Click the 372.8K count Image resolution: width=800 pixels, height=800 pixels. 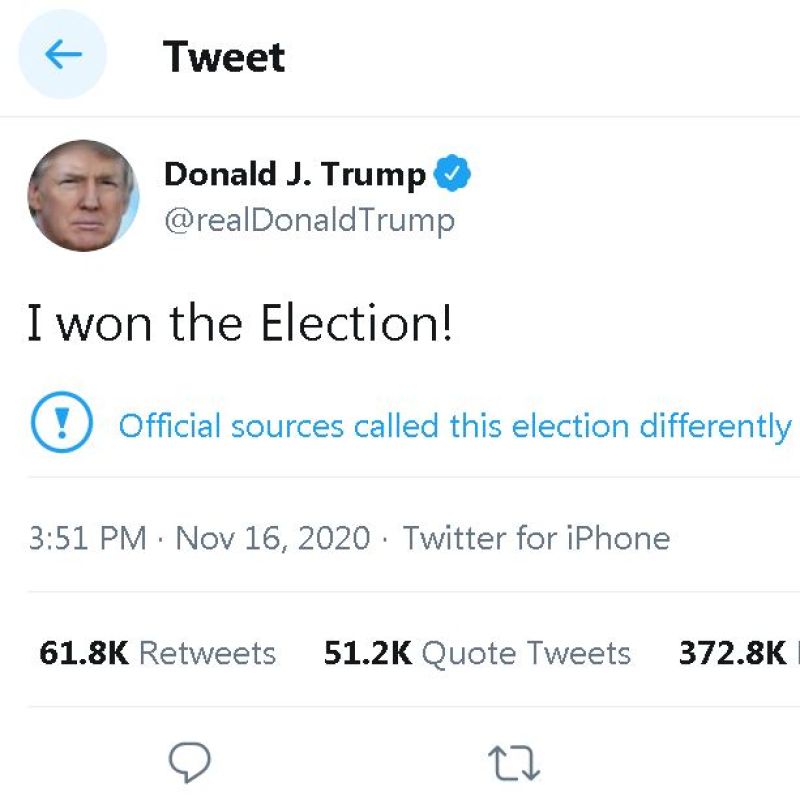[x=732, y=653]
